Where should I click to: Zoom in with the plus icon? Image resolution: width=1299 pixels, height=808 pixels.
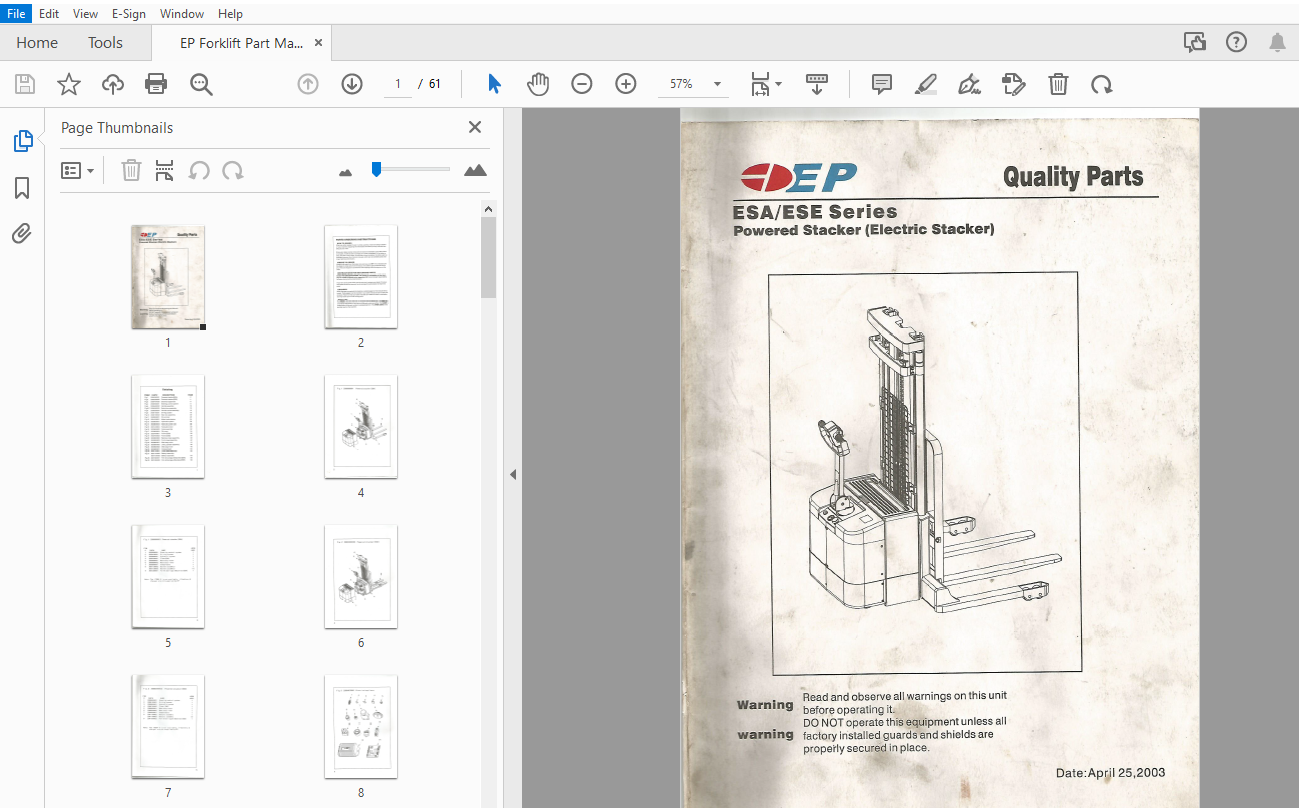tap(626, 84)
